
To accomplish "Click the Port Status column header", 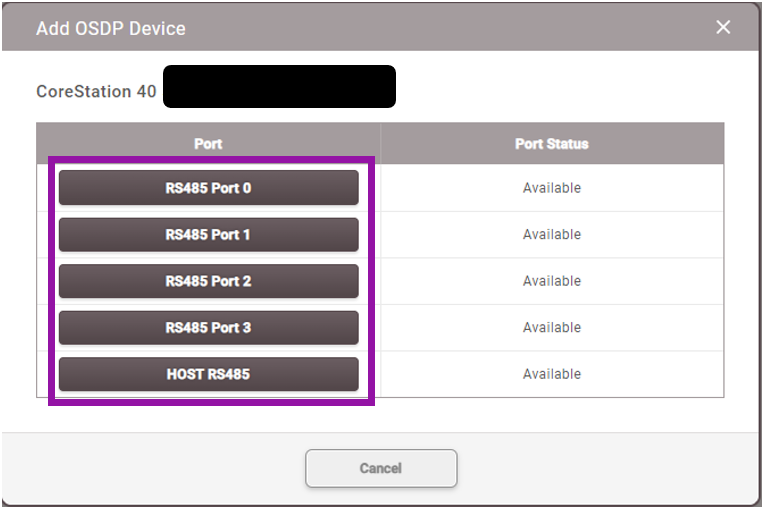I will 552,144.
